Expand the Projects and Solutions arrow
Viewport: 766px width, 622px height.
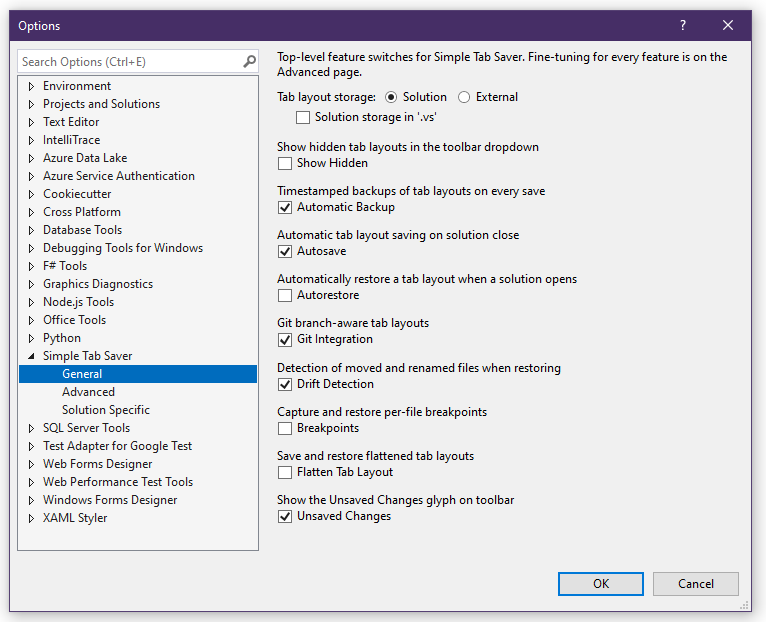point(31,104)
